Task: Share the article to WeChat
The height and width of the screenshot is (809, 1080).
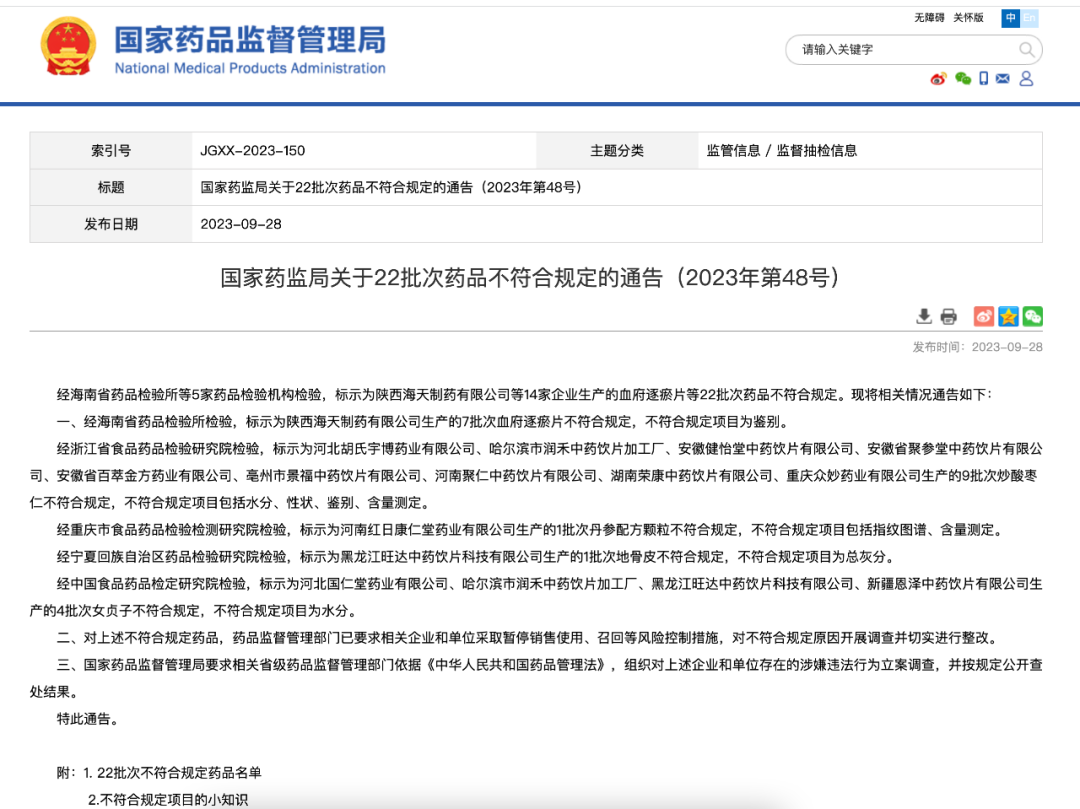Action: point(1032,316)
